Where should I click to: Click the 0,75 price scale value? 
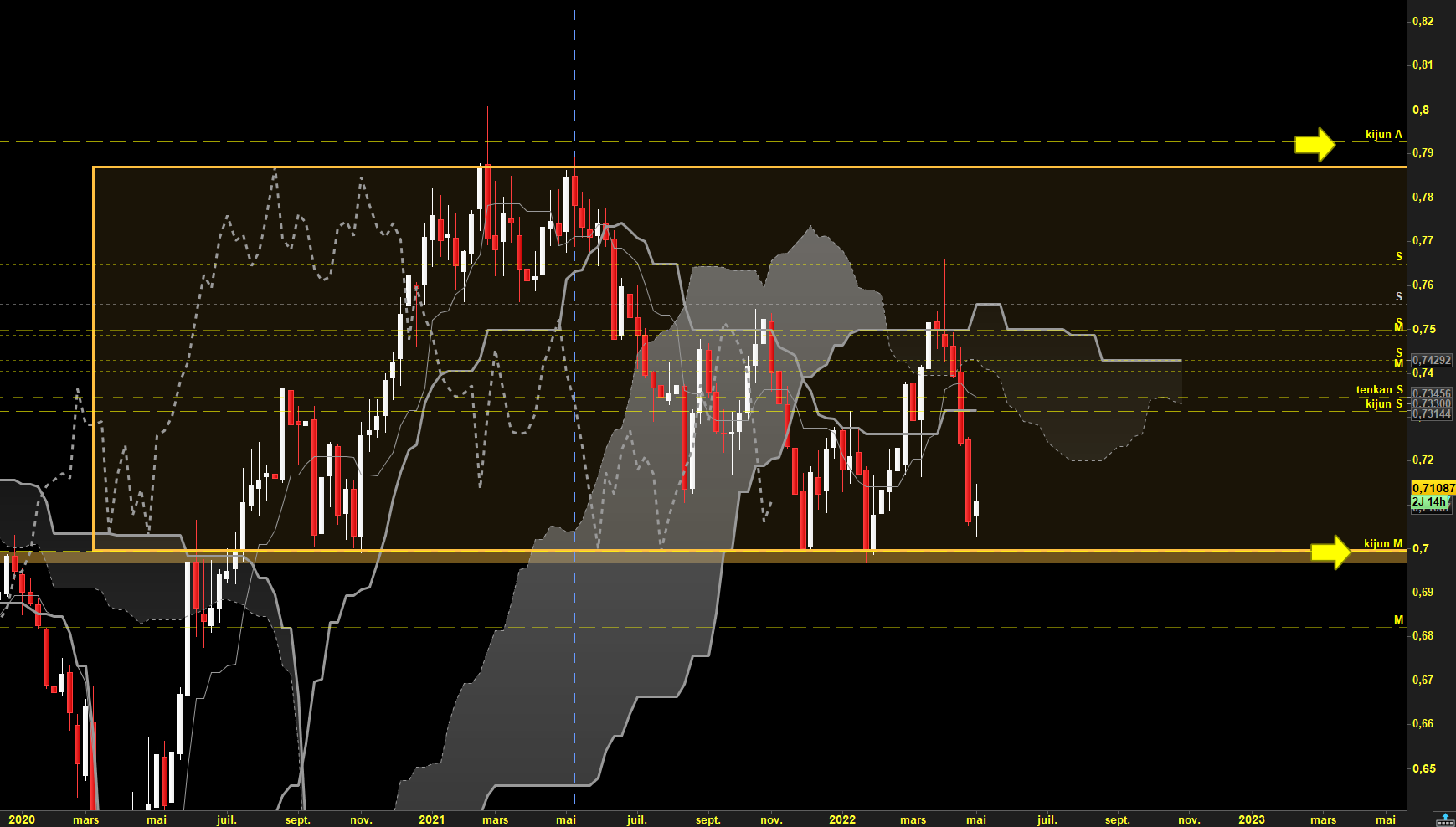(1423, 329)
